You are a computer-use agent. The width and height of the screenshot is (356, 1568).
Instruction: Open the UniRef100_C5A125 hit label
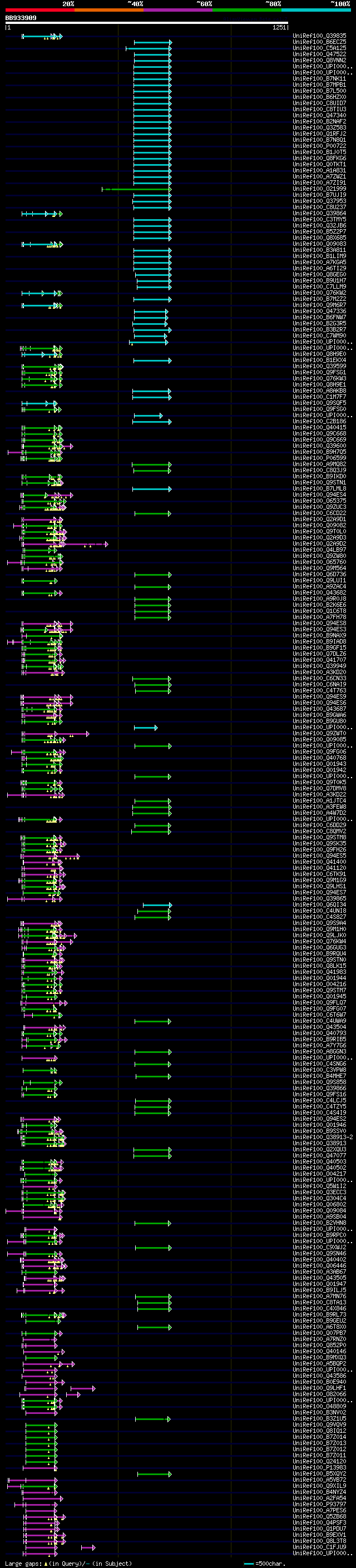319,48
